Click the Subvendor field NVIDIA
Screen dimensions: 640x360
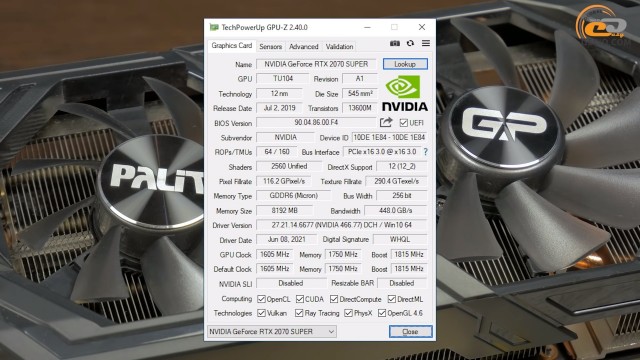click(x=285, y=137)
